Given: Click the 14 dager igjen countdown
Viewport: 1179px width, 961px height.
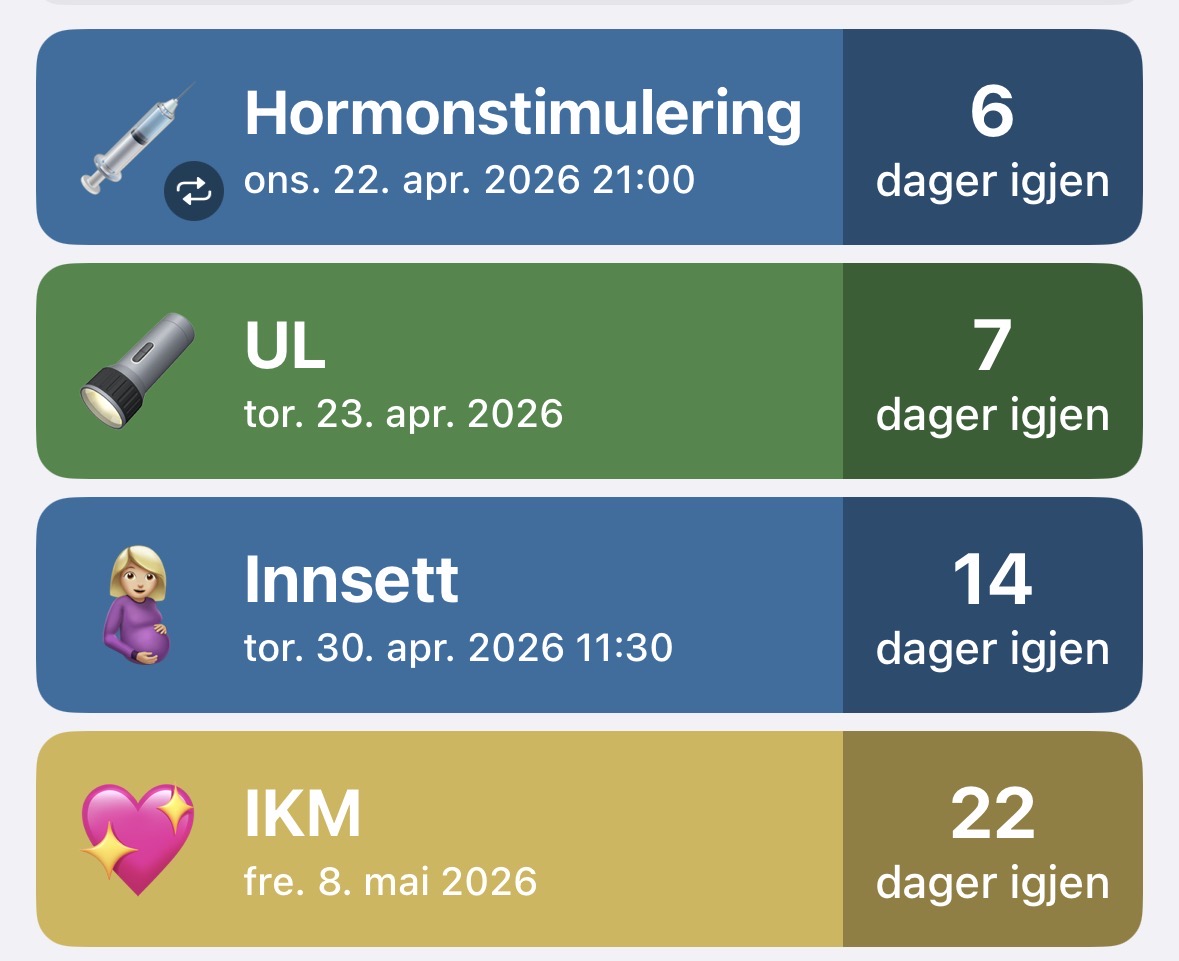Looking at the screenshot, I should [x=992, y=606].
